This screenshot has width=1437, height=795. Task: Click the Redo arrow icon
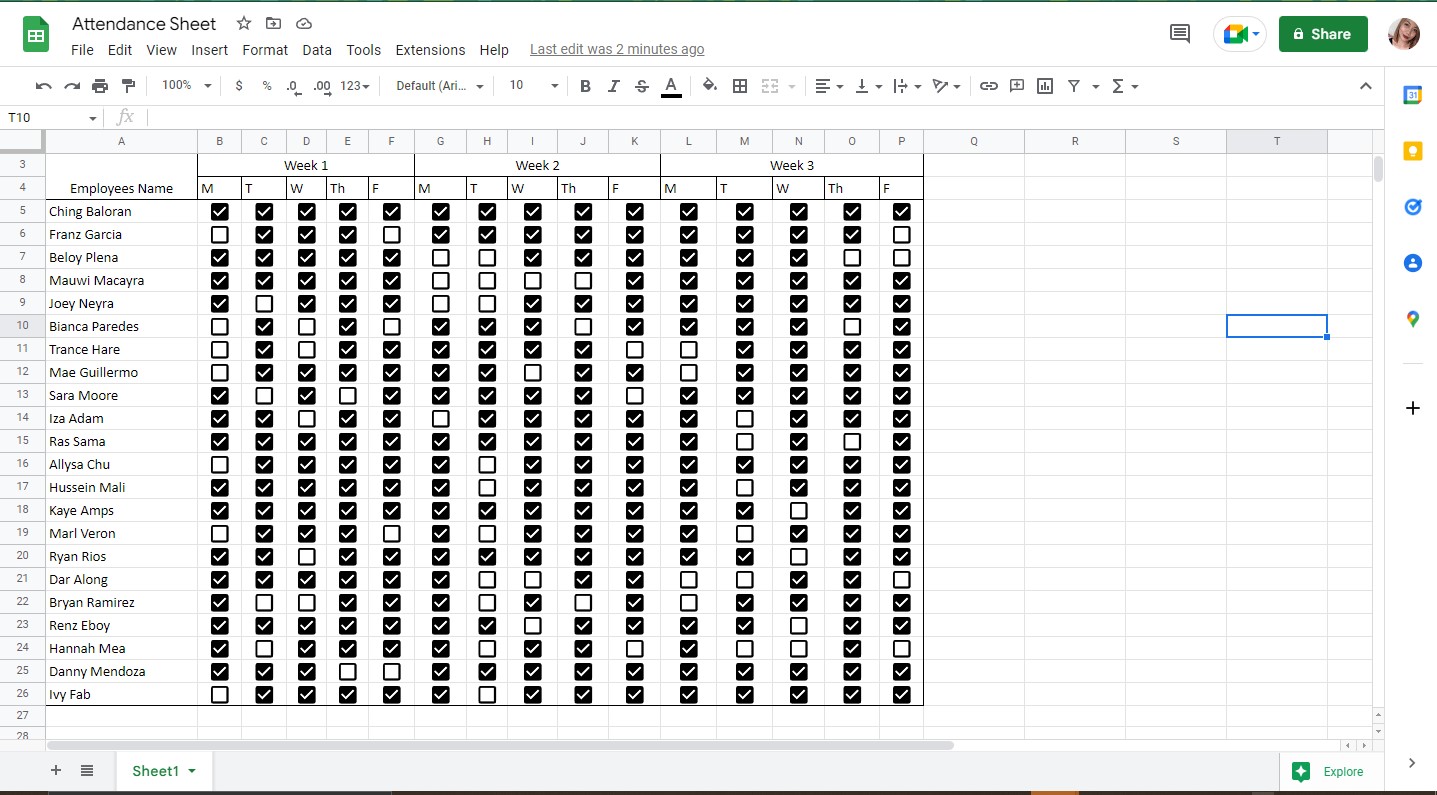tap(72, 86)
